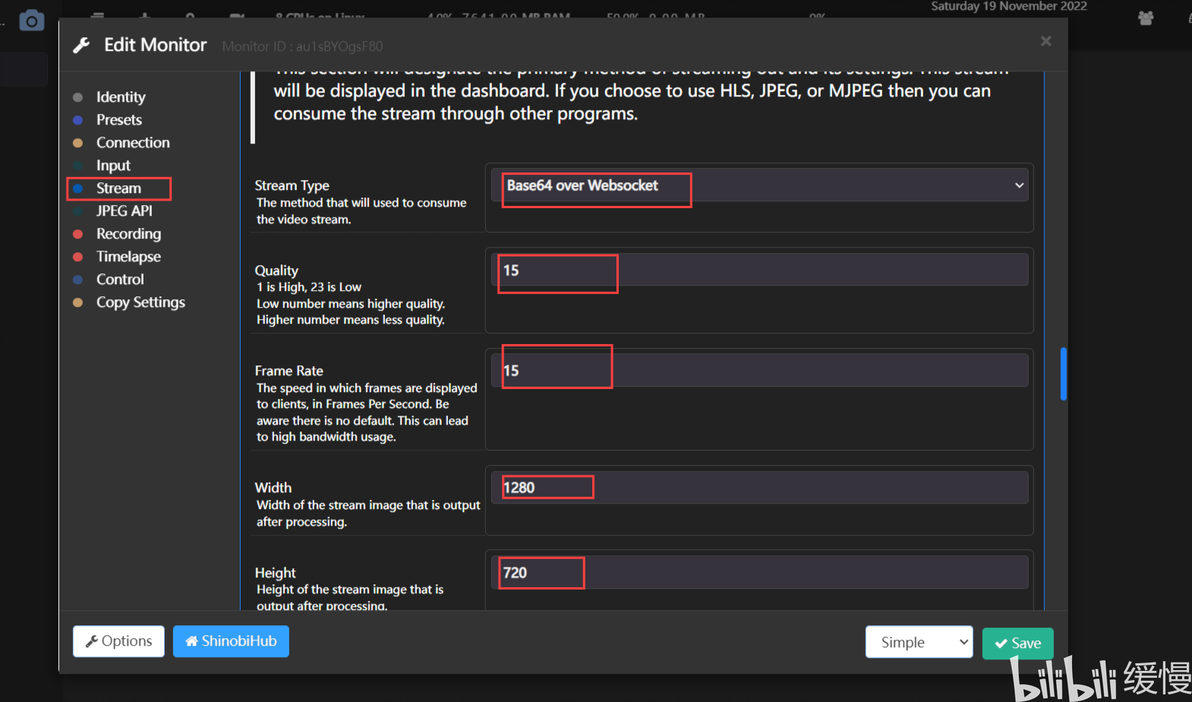1192x702 pixels.
Task: Click the Quality input field
Action: pyautogui.click(x=760, y=271)
